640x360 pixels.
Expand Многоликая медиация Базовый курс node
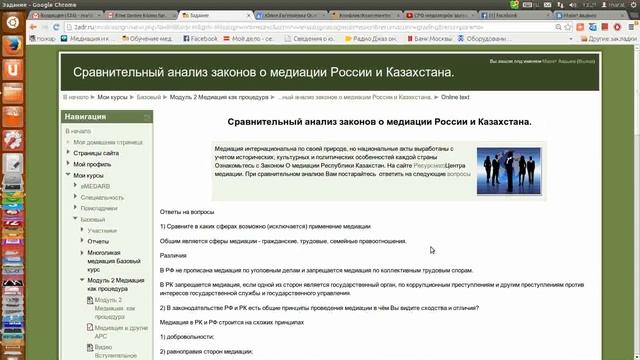[x=82, y=253]
